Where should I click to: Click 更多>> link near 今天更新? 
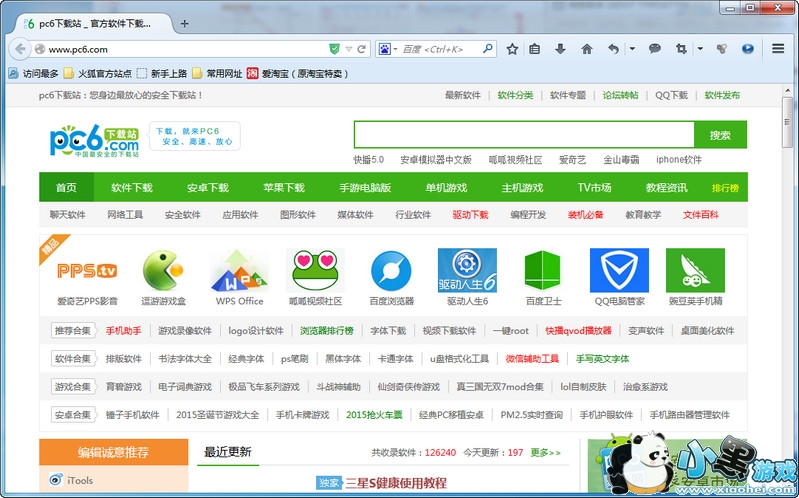[545, 452]
